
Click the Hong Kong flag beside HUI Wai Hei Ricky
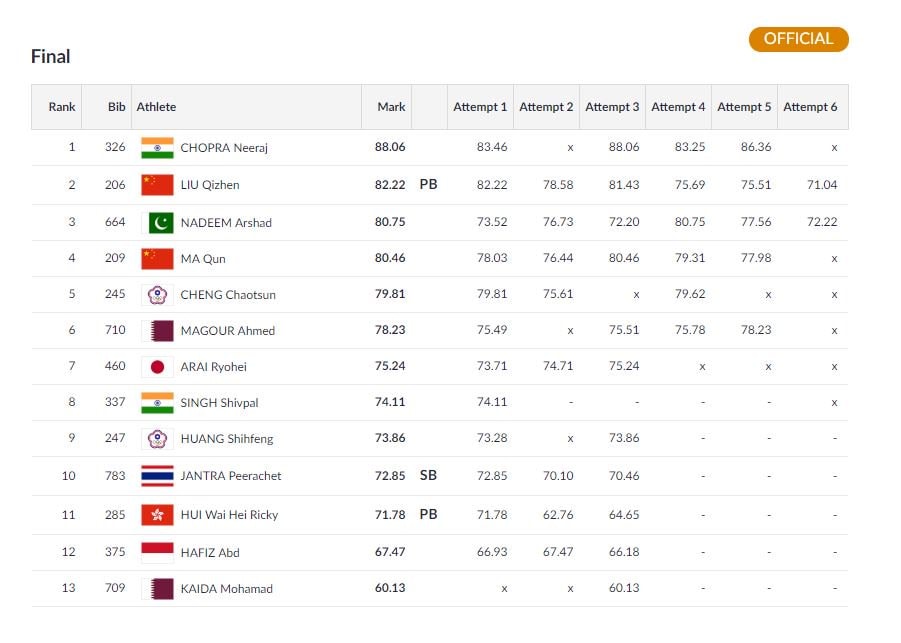pos(157,515)
